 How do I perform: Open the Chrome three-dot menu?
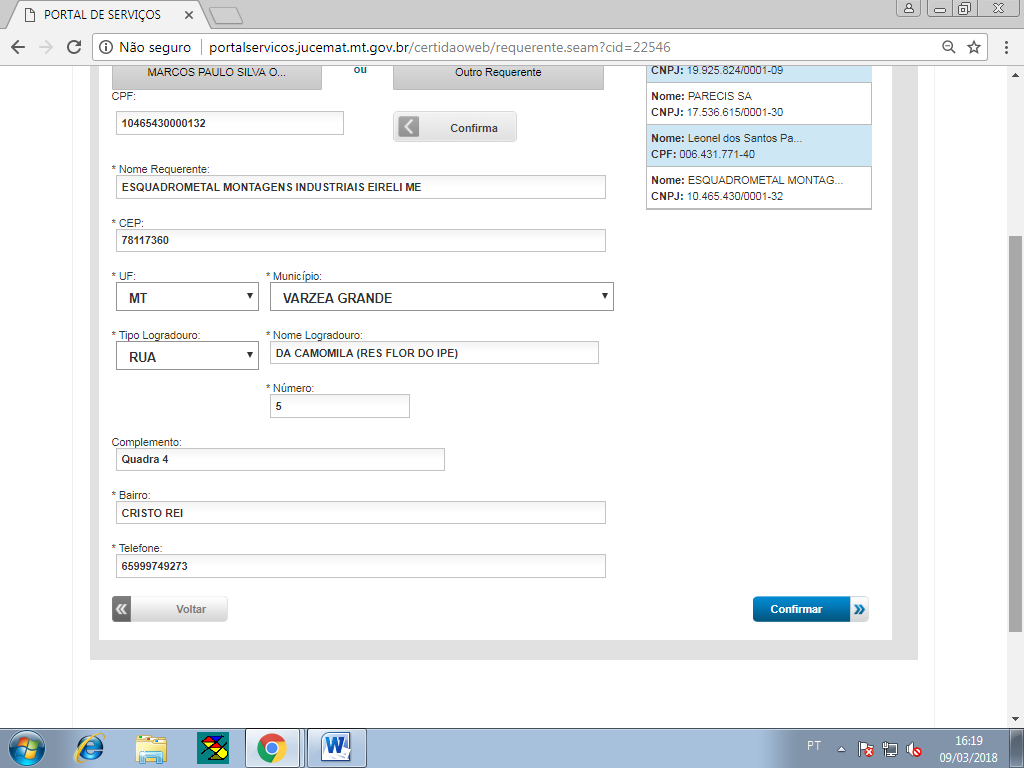(1006, 47)
